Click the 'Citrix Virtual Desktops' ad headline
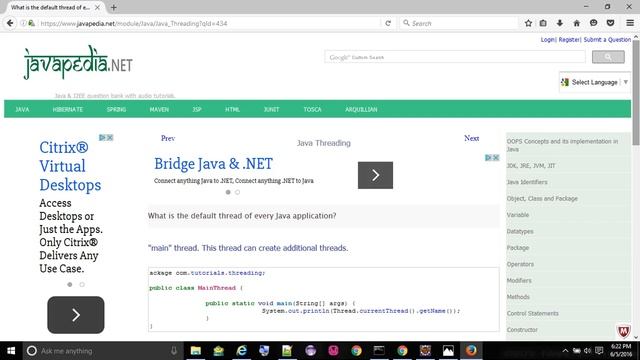 point(70,166)
